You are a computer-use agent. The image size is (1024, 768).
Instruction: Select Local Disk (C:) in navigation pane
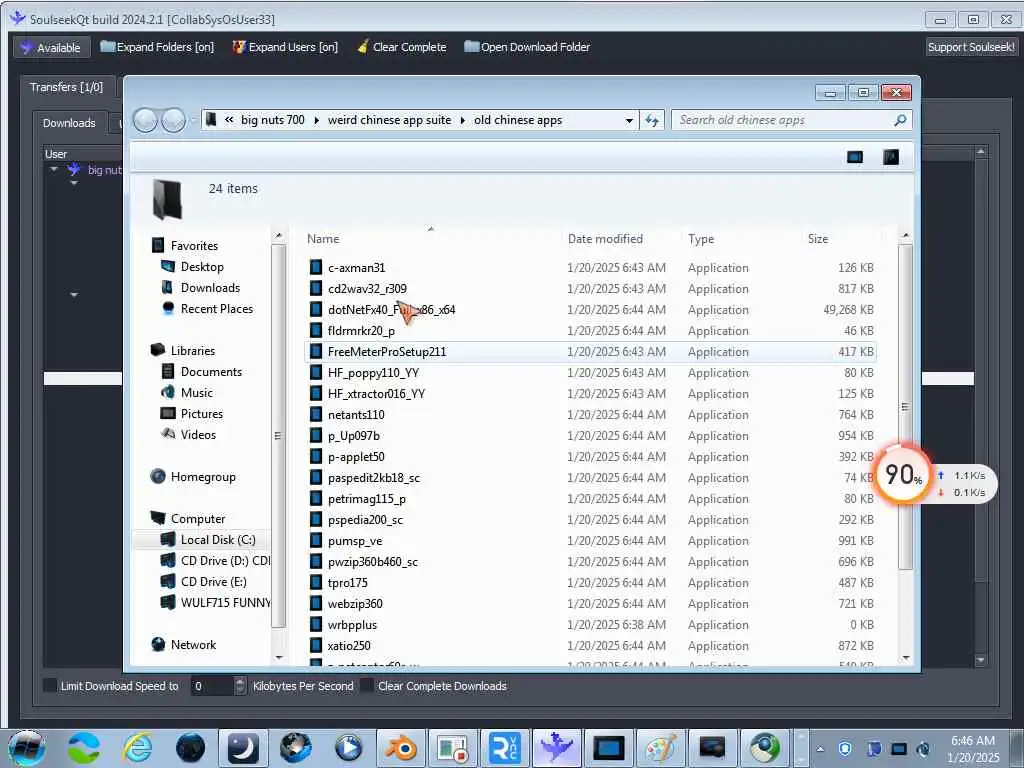point(217,539)
